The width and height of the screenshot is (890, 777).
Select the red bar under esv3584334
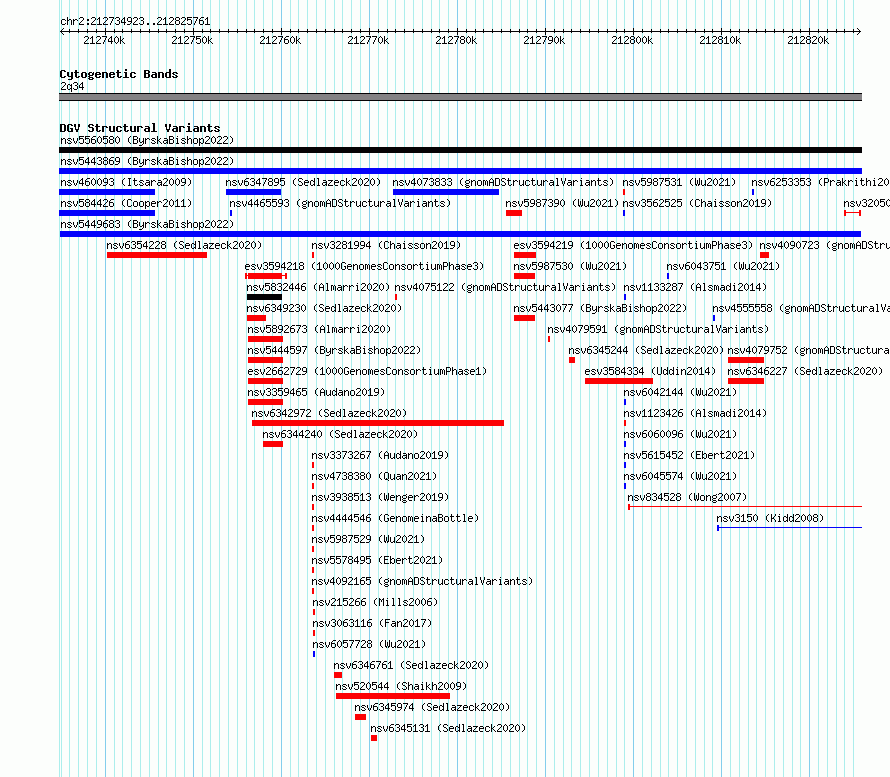[619, 381]
